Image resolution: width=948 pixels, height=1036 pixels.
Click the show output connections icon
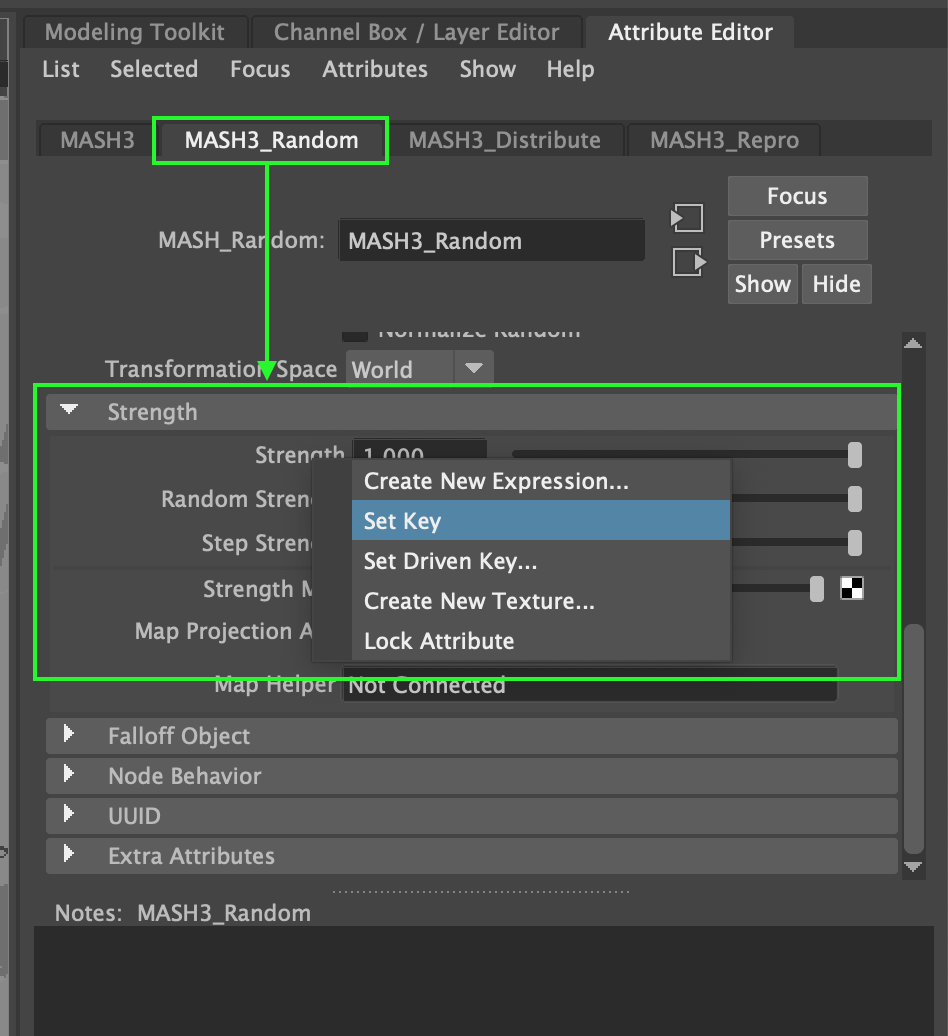click(x=687, y=262)
